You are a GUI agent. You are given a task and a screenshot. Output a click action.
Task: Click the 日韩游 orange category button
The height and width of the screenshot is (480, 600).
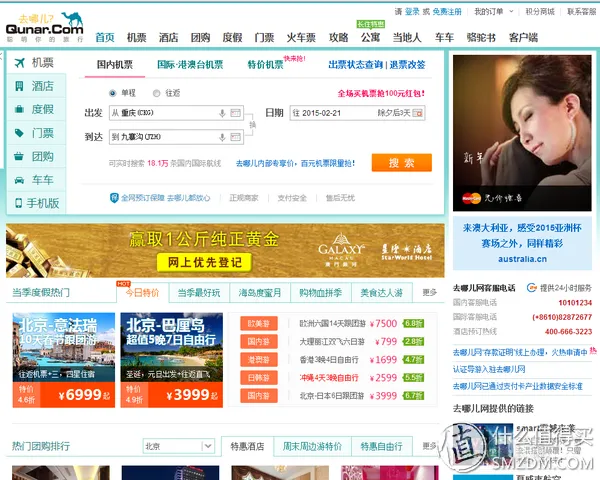259,378
